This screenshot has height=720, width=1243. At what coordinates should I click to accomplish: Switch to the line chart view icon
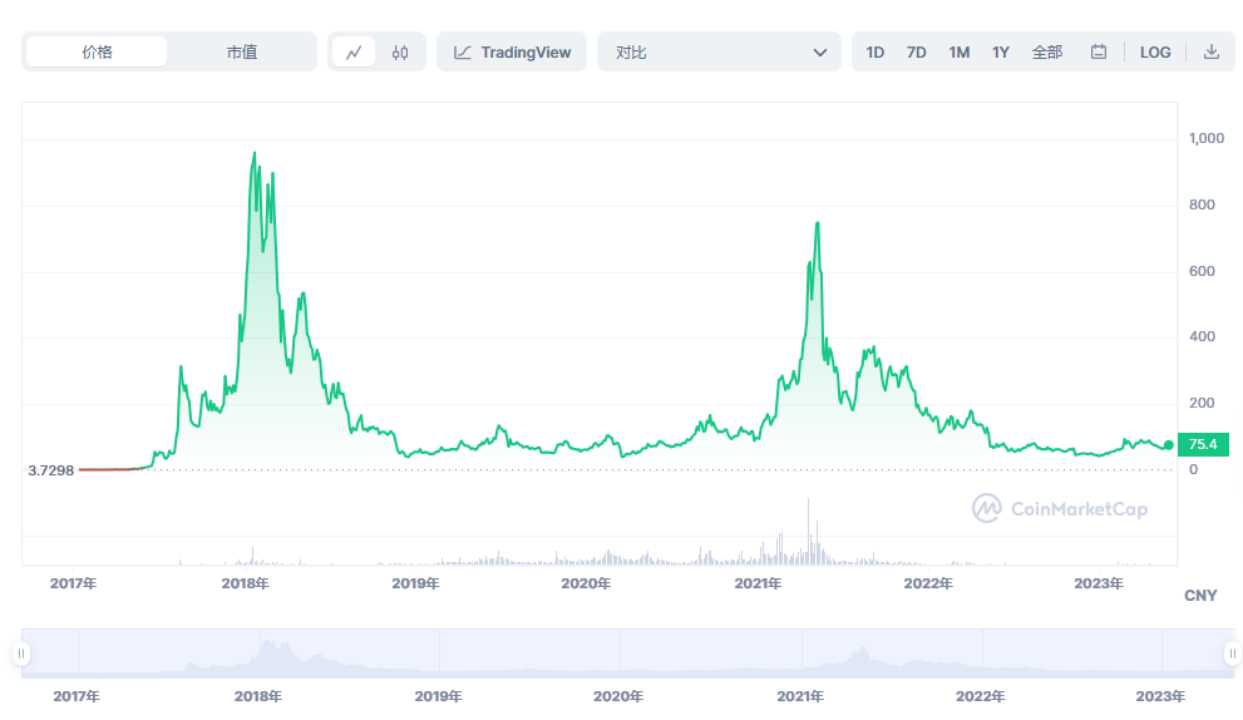[353, 52]
